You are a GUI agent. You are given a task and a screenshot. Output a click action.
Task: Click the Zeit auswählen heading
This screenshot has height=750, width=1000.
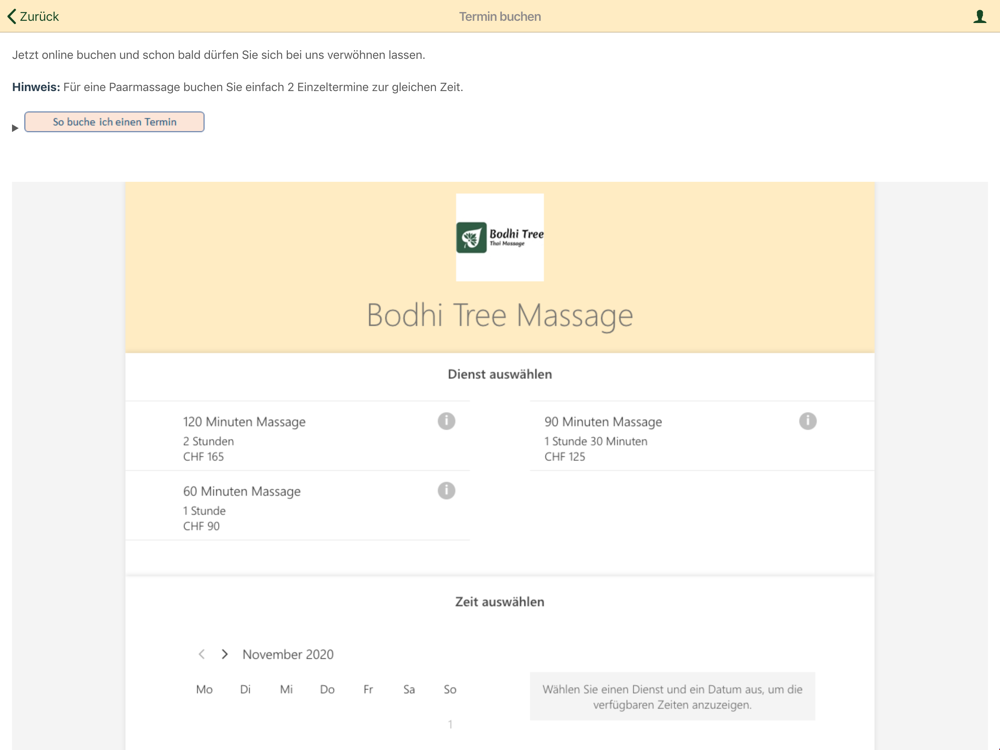(500, 602)
